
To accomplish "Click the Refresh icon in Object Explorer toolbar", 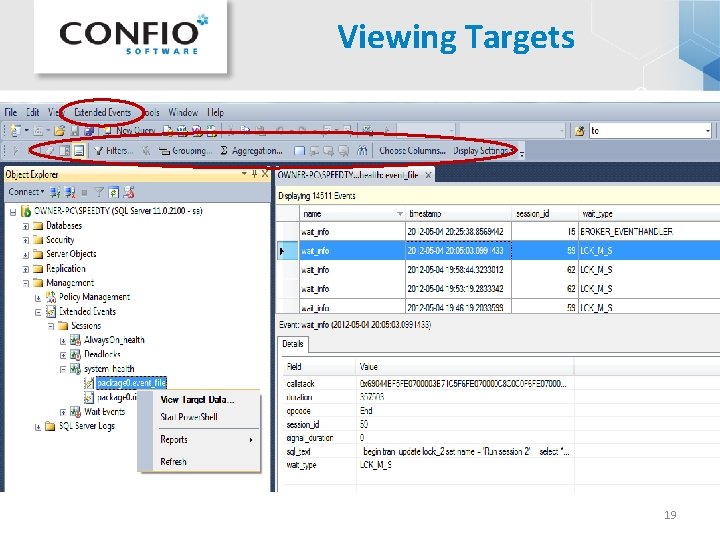I will pyautogui.click(x=114, y=192).
